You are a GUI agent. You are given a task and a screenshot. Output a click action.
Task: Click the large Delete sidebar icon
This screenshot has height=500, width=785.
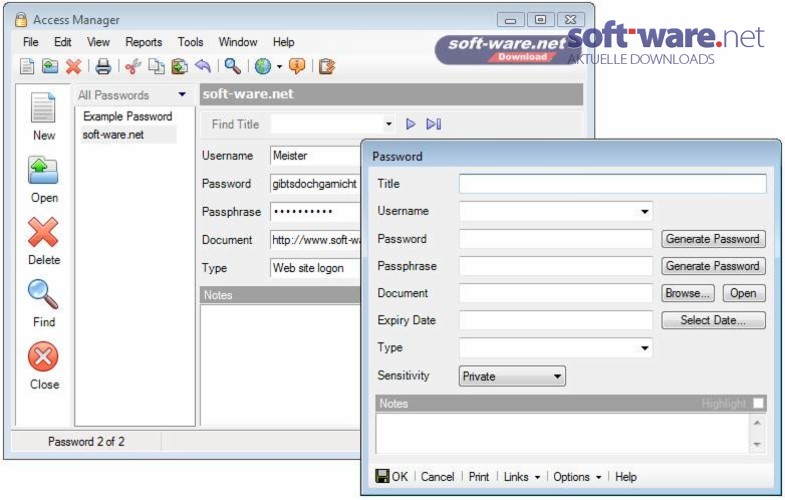click(x=44, y=232)
